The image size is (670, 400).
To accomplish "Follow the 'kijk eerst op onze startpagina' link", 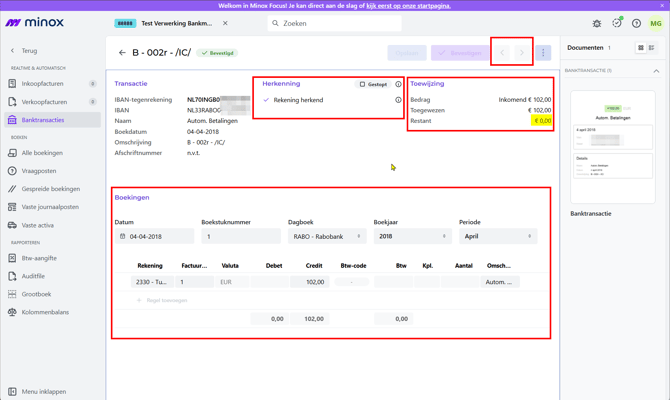I will coord(408,6).
